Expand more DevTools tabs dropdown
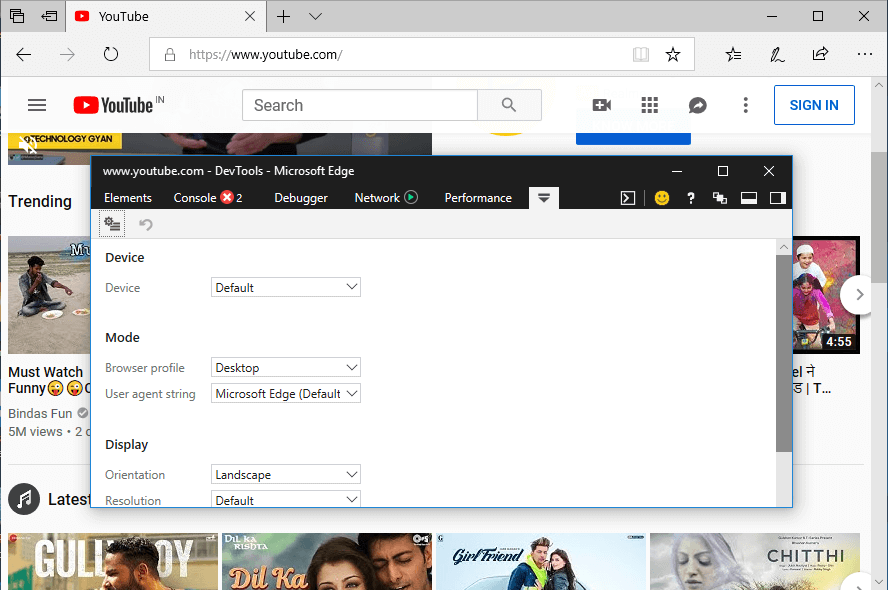This screenshot has height=590, width=888. (544, 198)
